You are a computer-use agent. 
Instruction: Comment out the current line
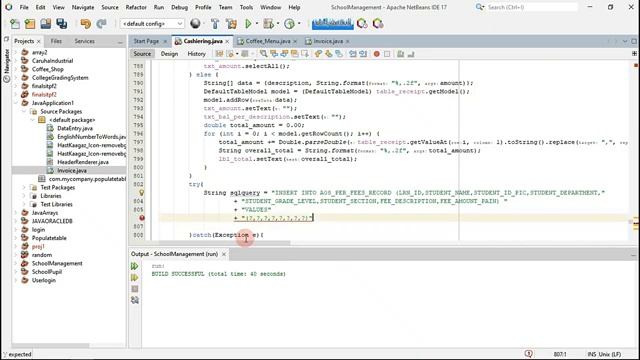(401, 54)
